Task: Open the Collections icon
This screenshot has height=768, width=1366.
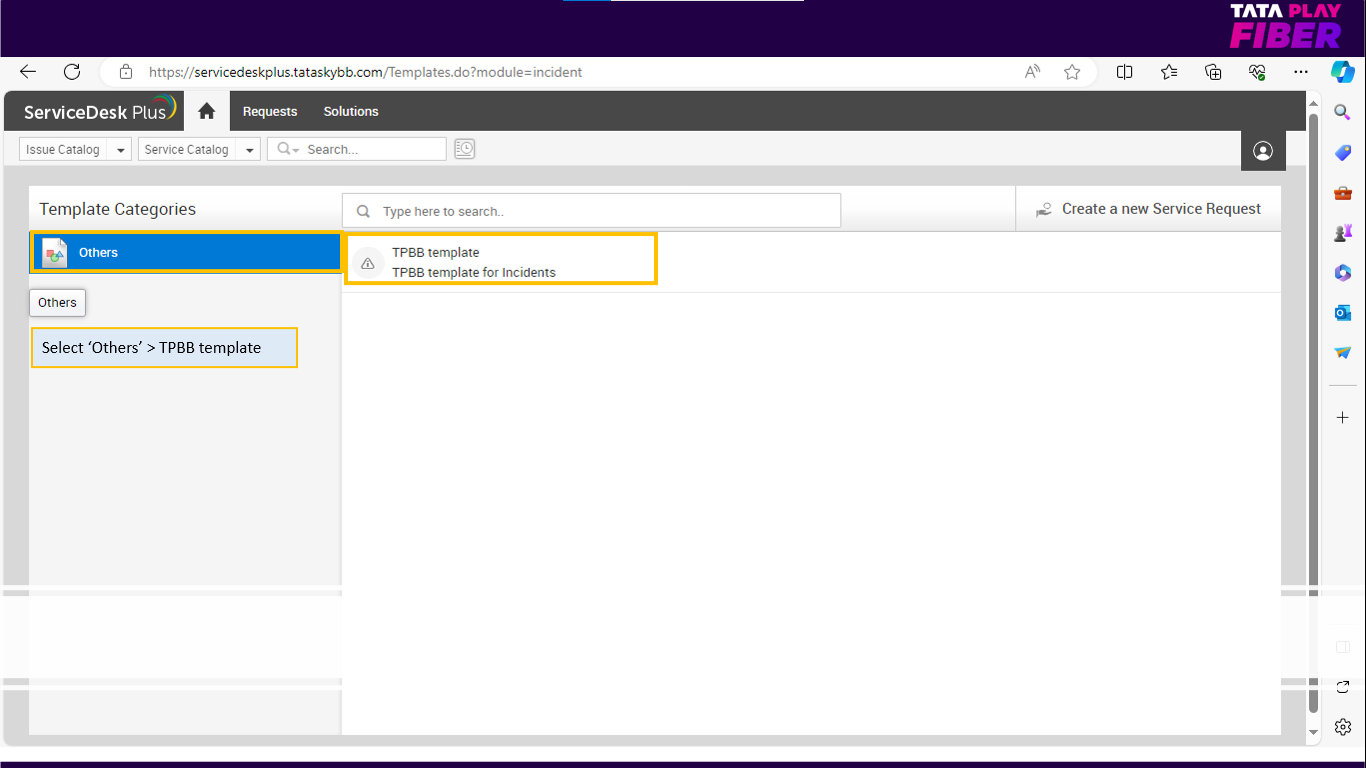Action: tap(1213, 72)
